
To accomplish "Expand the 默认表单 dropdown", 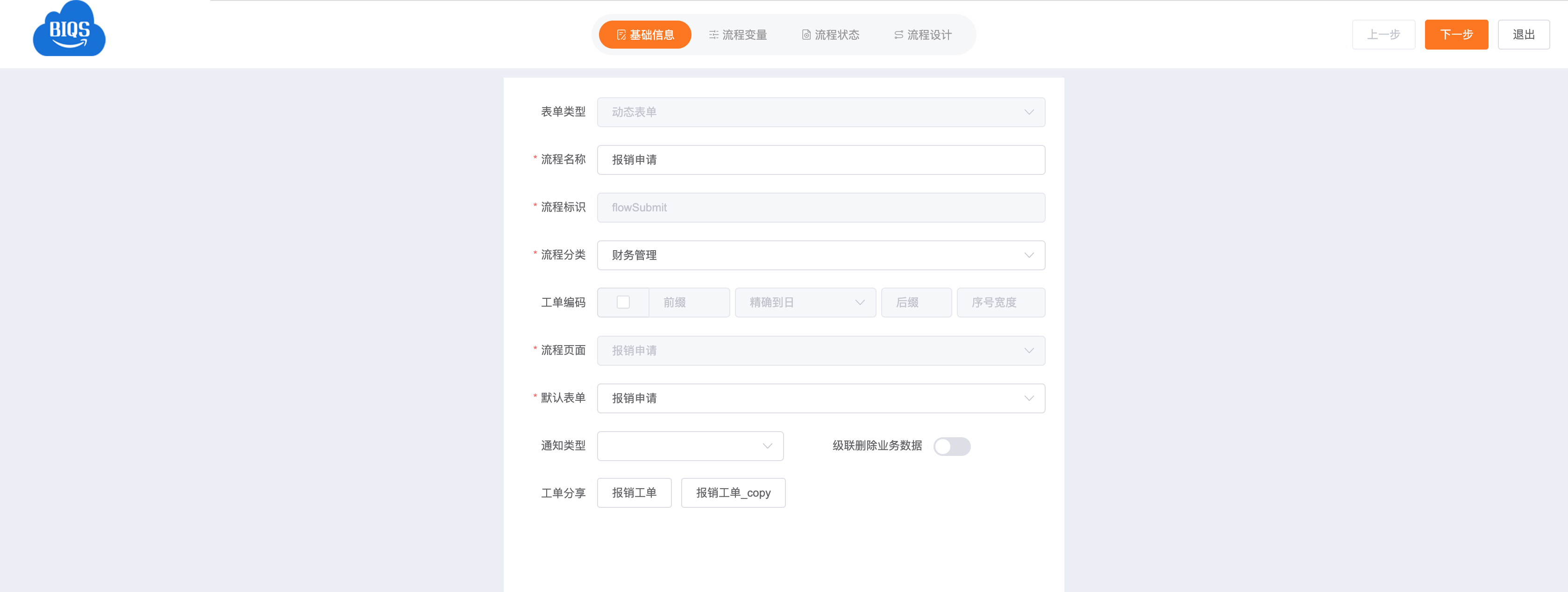I will tap(820, 398).
